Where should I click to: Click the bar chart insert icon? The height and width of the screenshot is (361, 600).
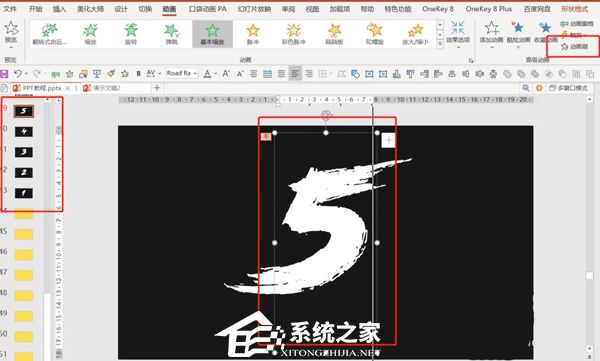[x=397, y=74]
